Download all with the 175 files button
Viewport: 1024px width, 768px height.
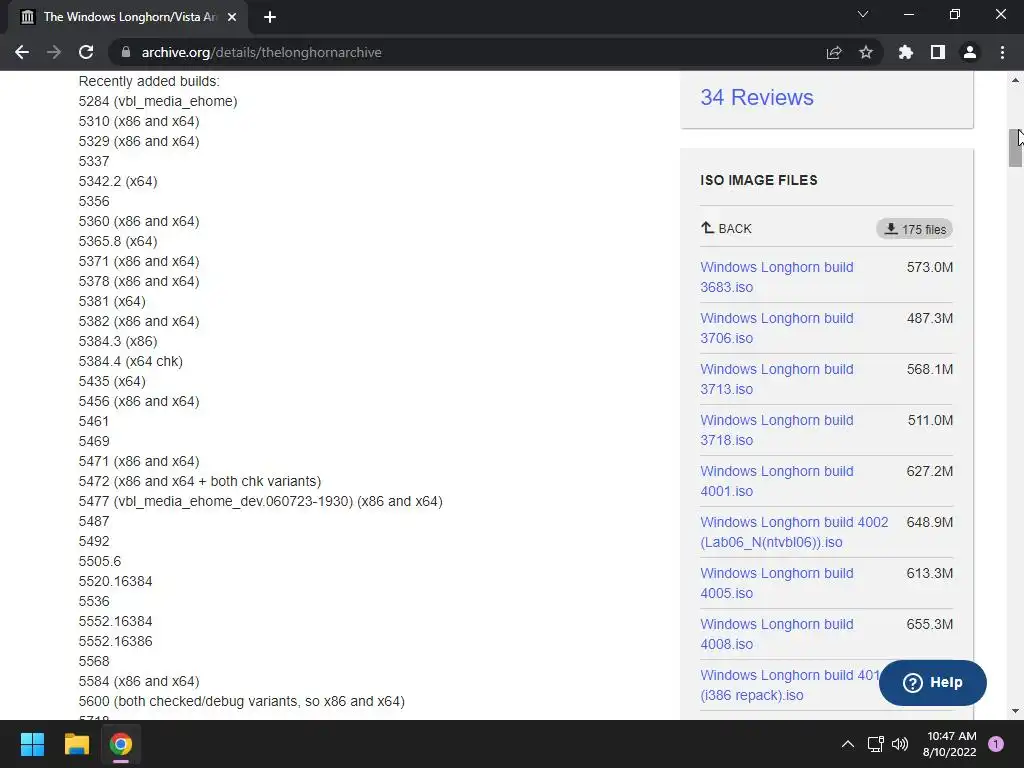pos(914,229)
